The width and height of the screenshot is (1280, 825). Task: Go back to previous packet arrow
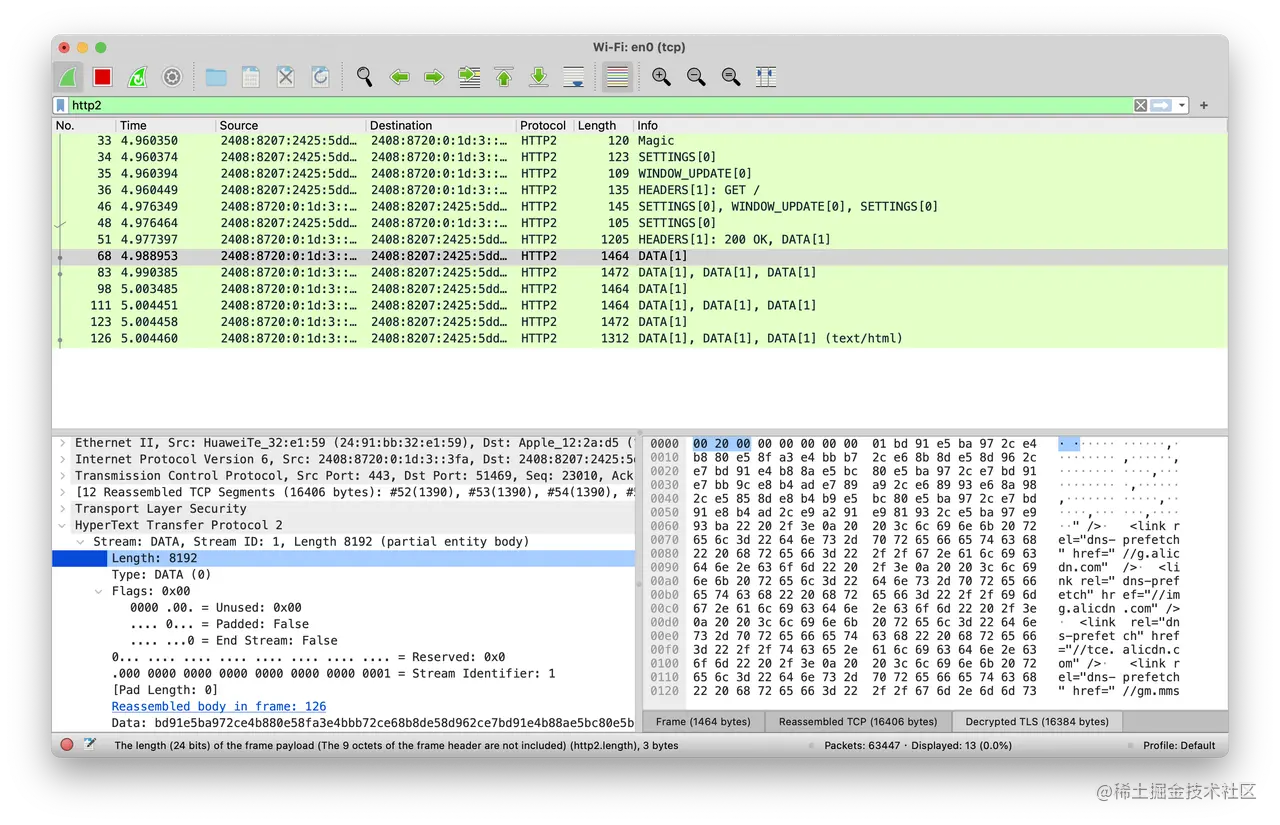tap(399, 77)
